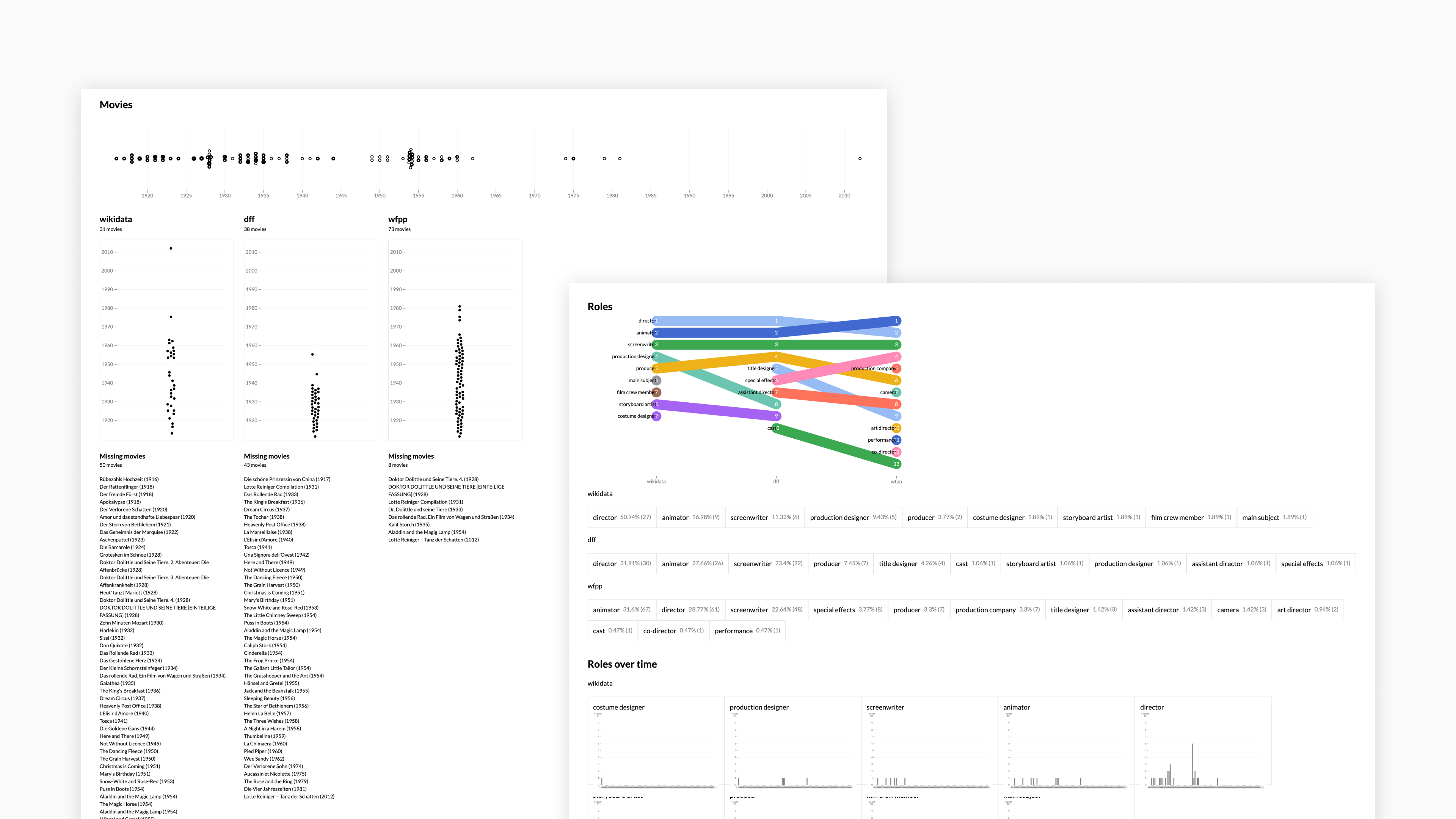Select 'Thumbelina (1959)' entry
Screen dimensions: 1456x819
265,736
